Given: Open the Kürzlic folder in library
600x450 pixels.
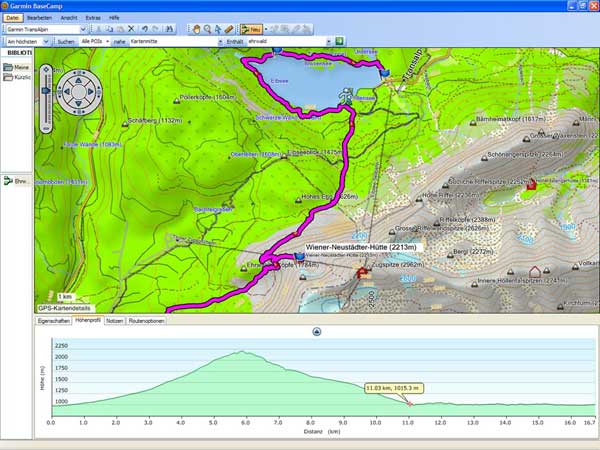Looking at the screenshot, I should pyautogui.click(x=16, y=77).
